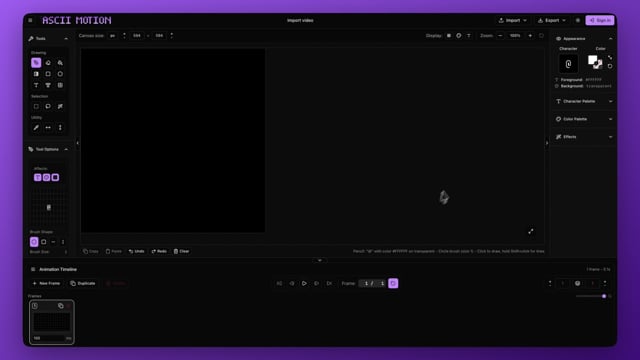This screenshot has width=640, height=360.
Task: Open the settings gear beside Export
Action: point(578,20)
